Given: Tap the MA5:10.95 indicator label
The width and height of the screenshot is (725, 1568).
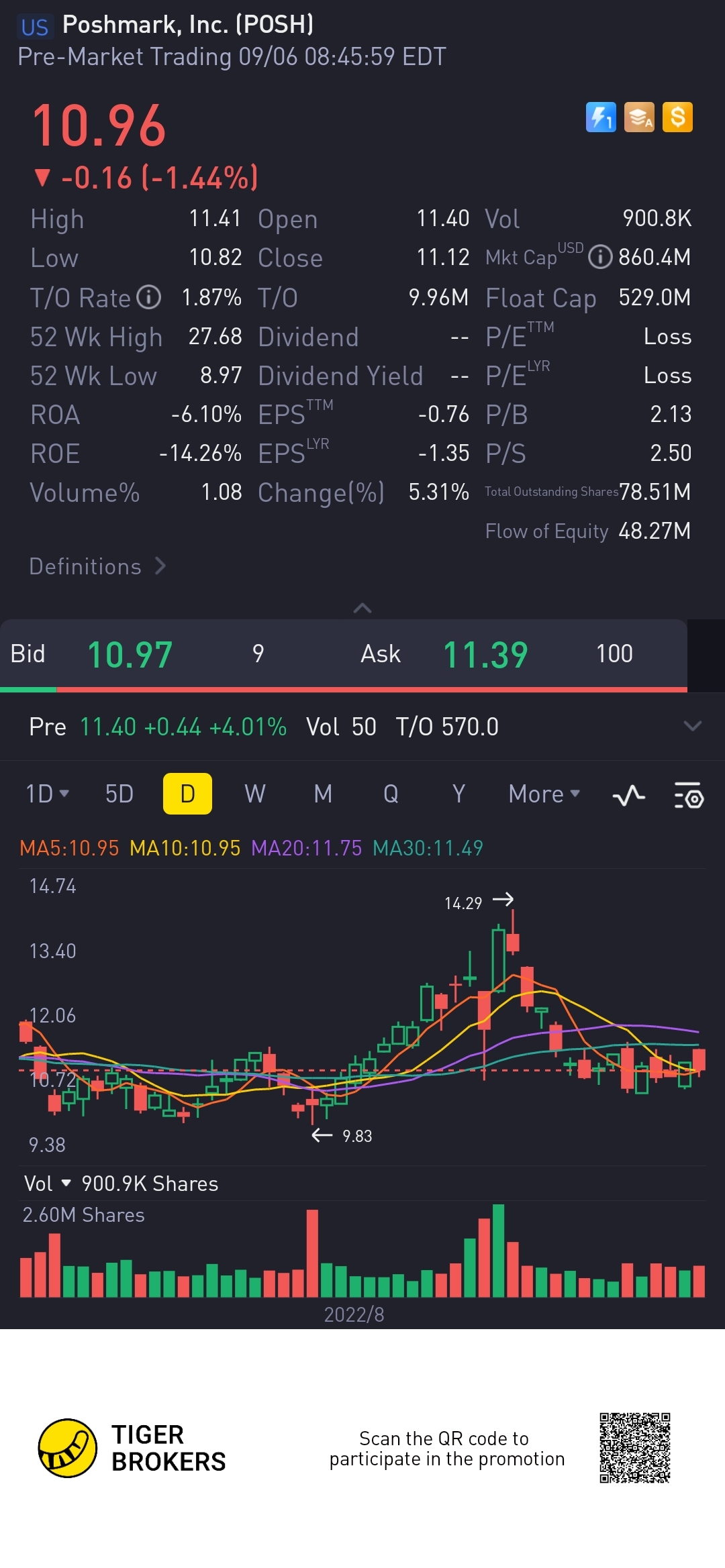Looking at the screenshot, I should pos(69,848).
